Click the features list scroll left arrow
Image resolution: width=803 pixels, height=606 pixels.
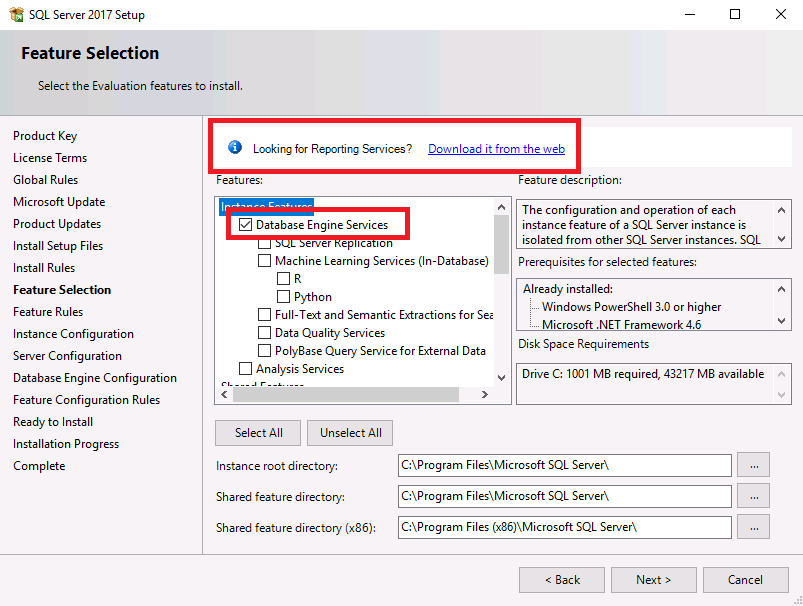point(224,394)
